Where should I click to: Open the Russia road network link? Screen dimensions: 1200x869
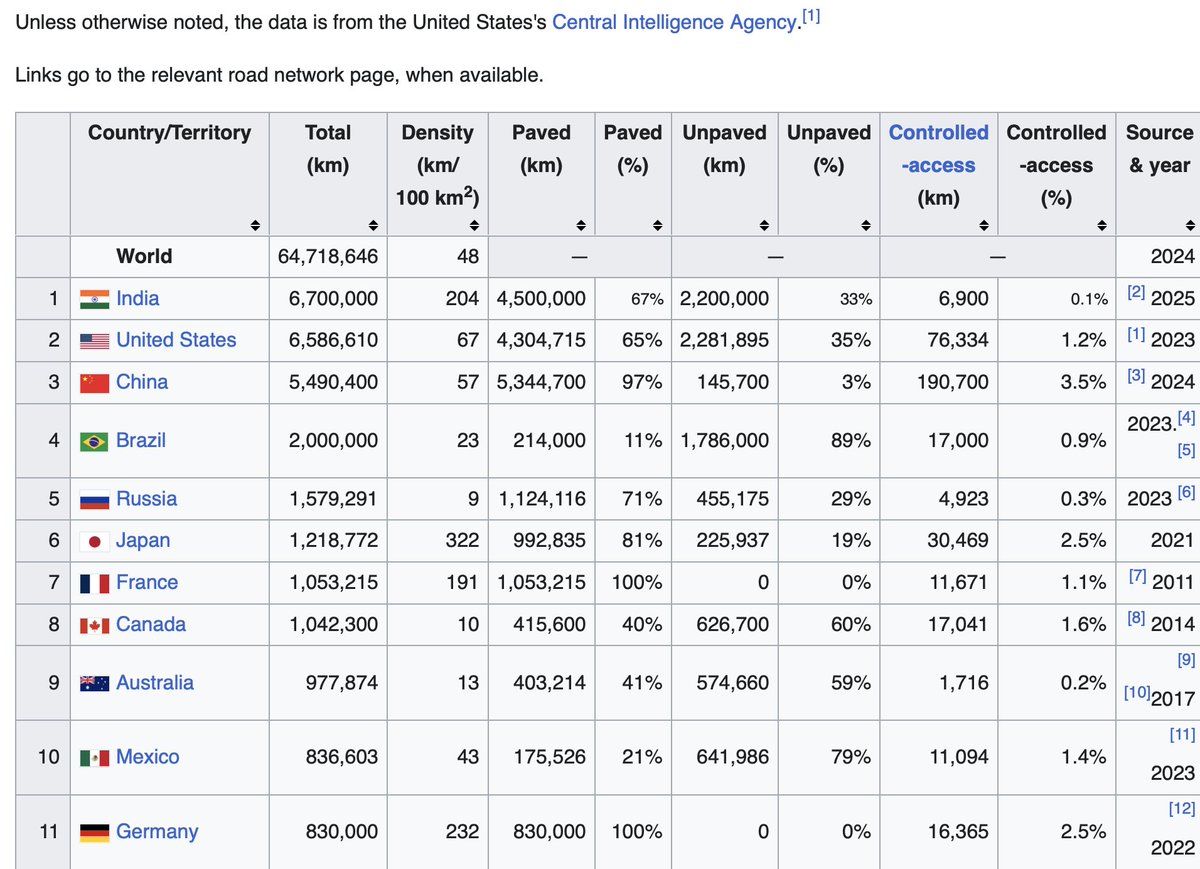[146, 499]
